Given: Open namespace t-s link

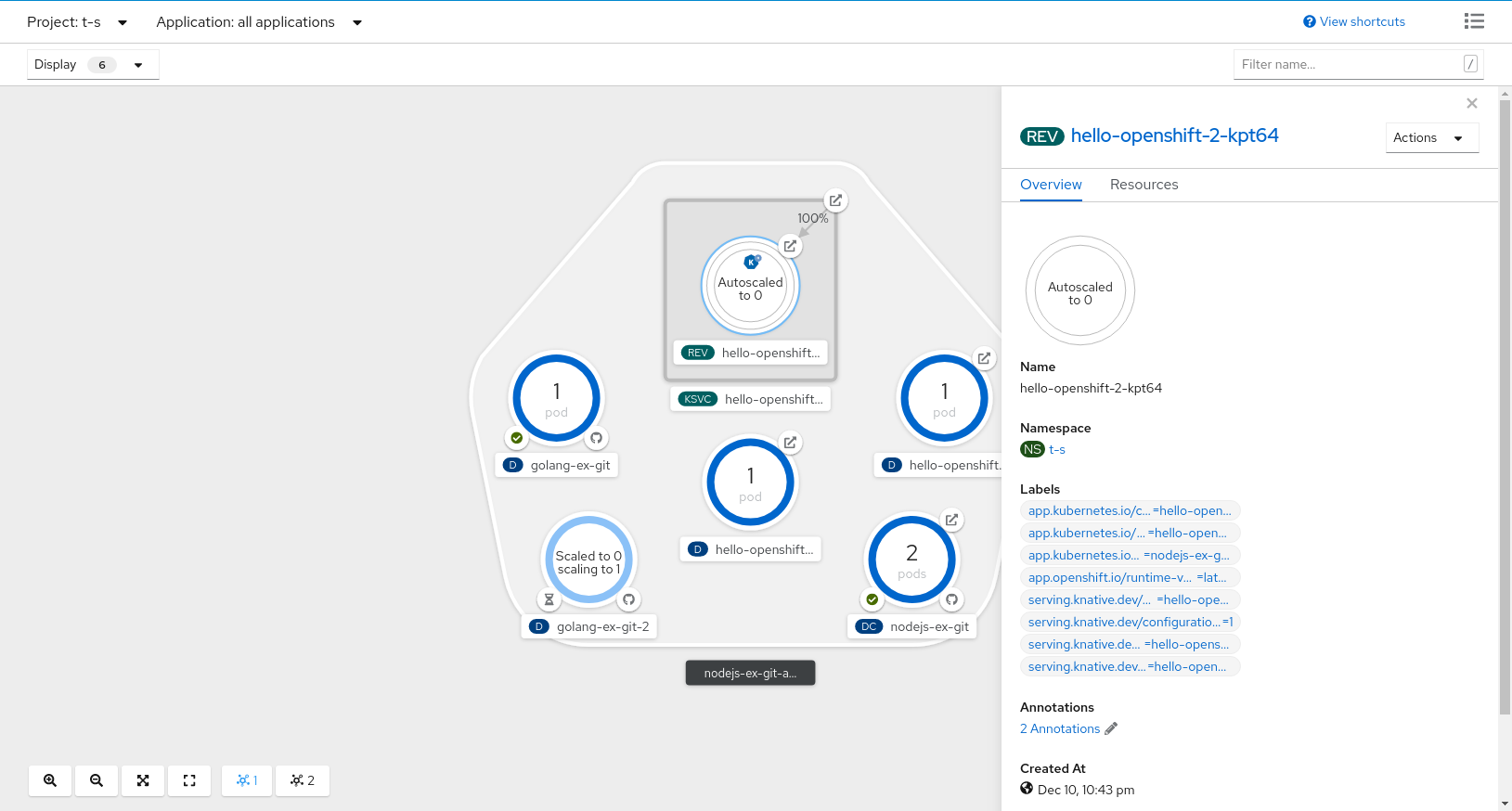Looking at the screenshot, I should click(x=1057, y=449).
